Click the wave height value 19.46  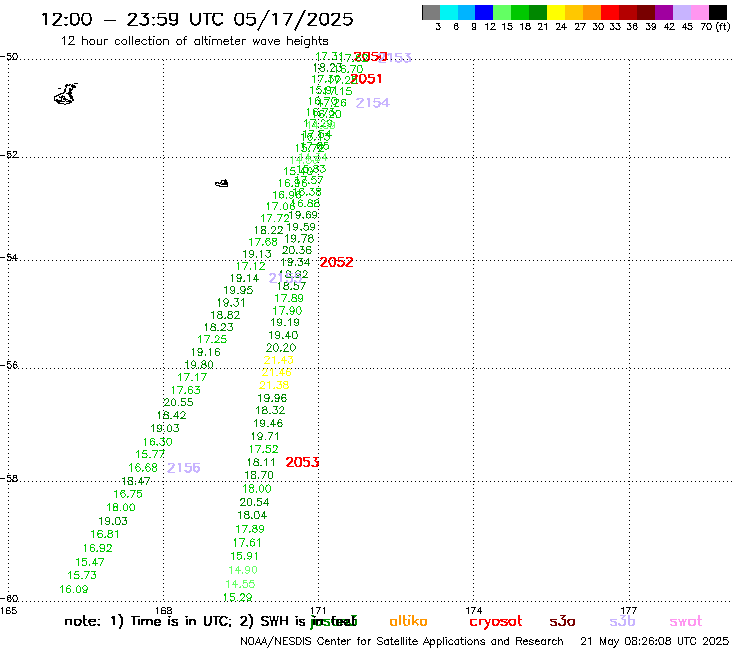pyautogui.click(x=268, y=423)
